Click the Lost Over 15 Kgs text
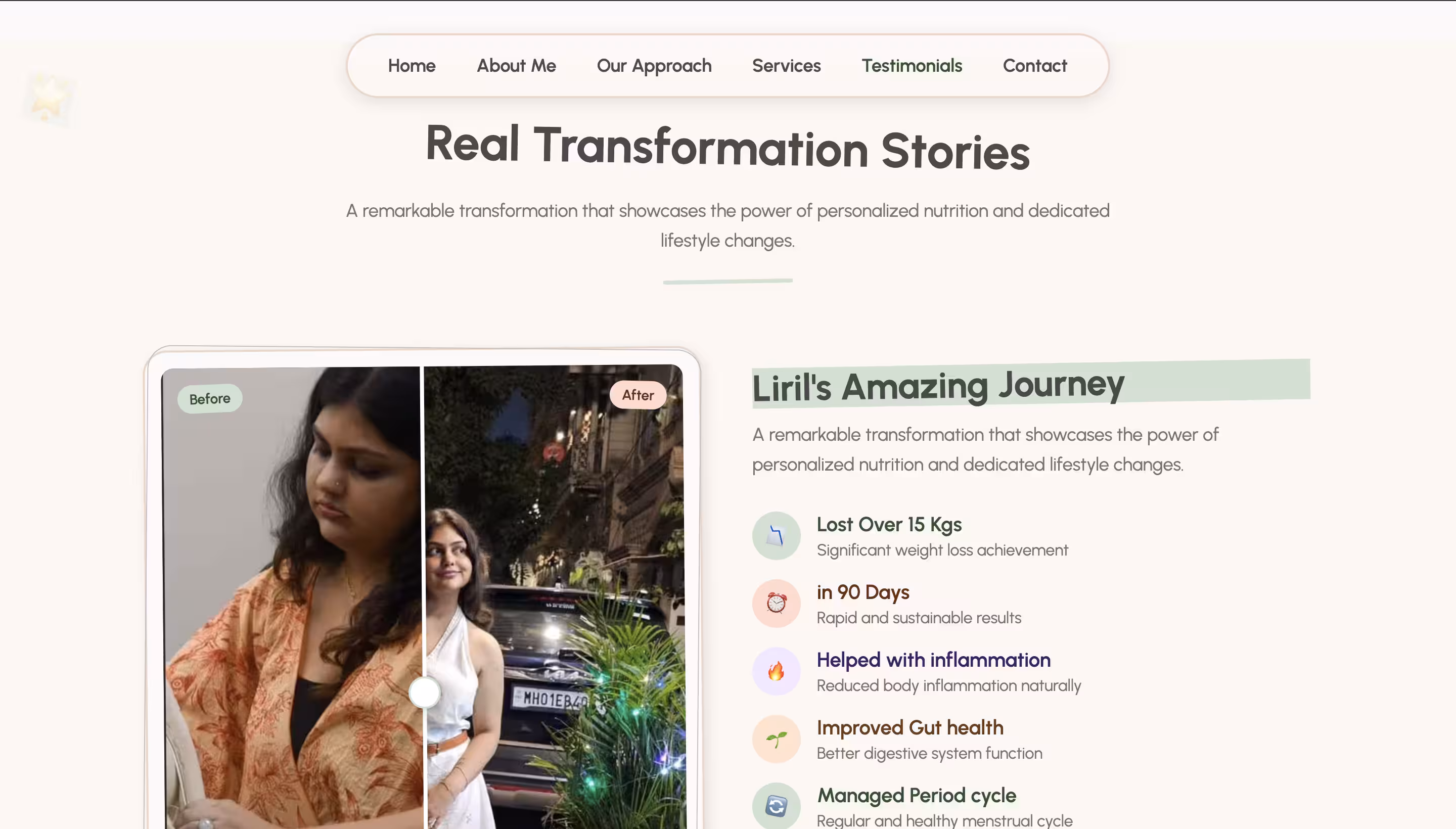Viewport: 1456px width, 829px height. [x=888, y=524]
